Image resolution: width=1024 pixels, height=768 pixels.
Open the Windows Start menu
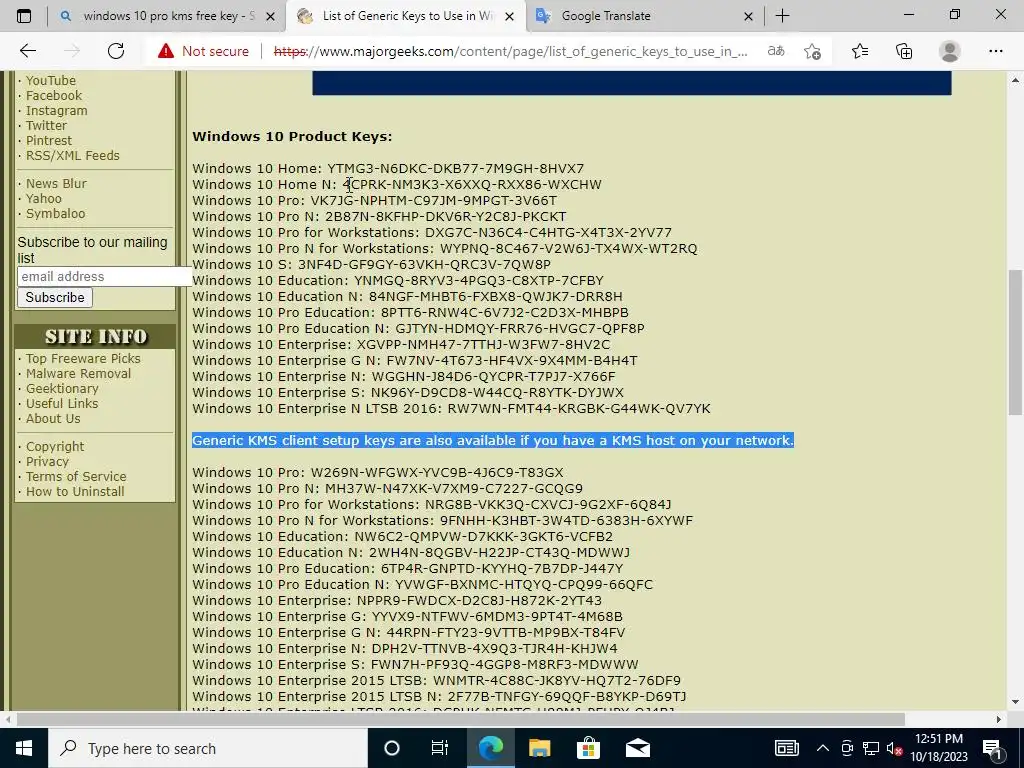tap(24, 748)
